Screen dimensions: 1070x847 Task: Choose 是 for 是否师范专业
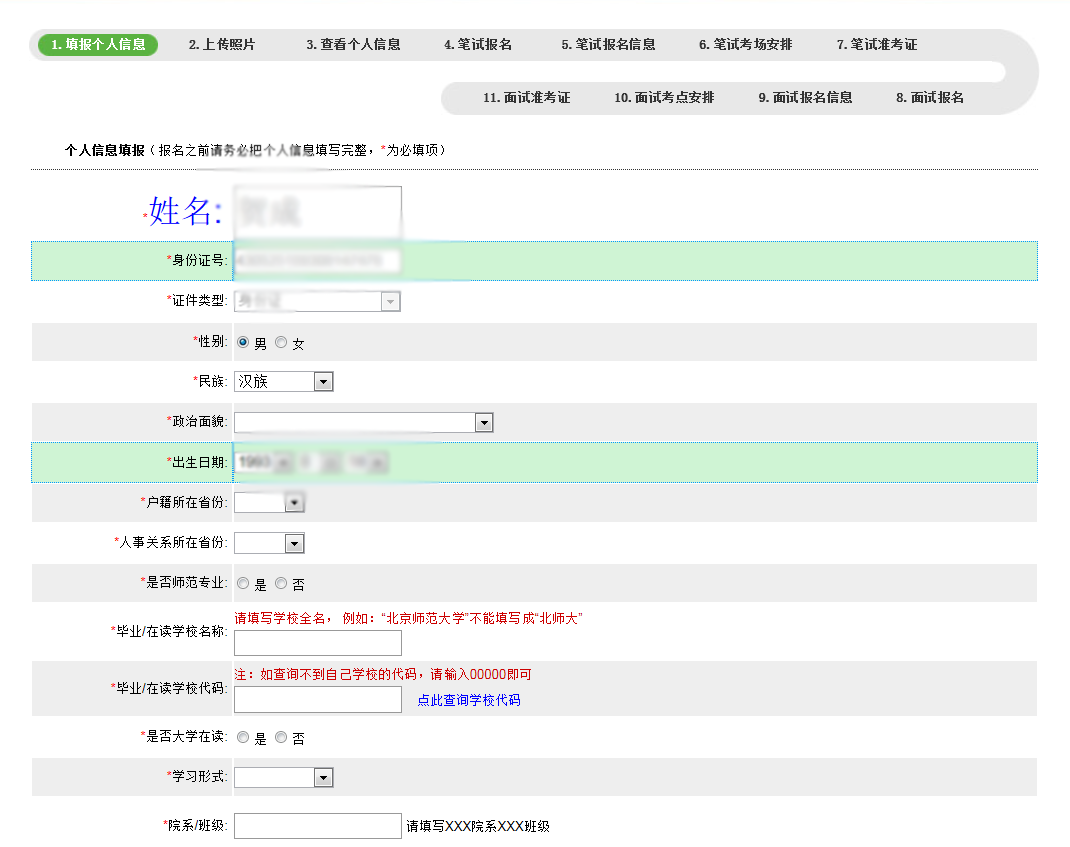243,583
